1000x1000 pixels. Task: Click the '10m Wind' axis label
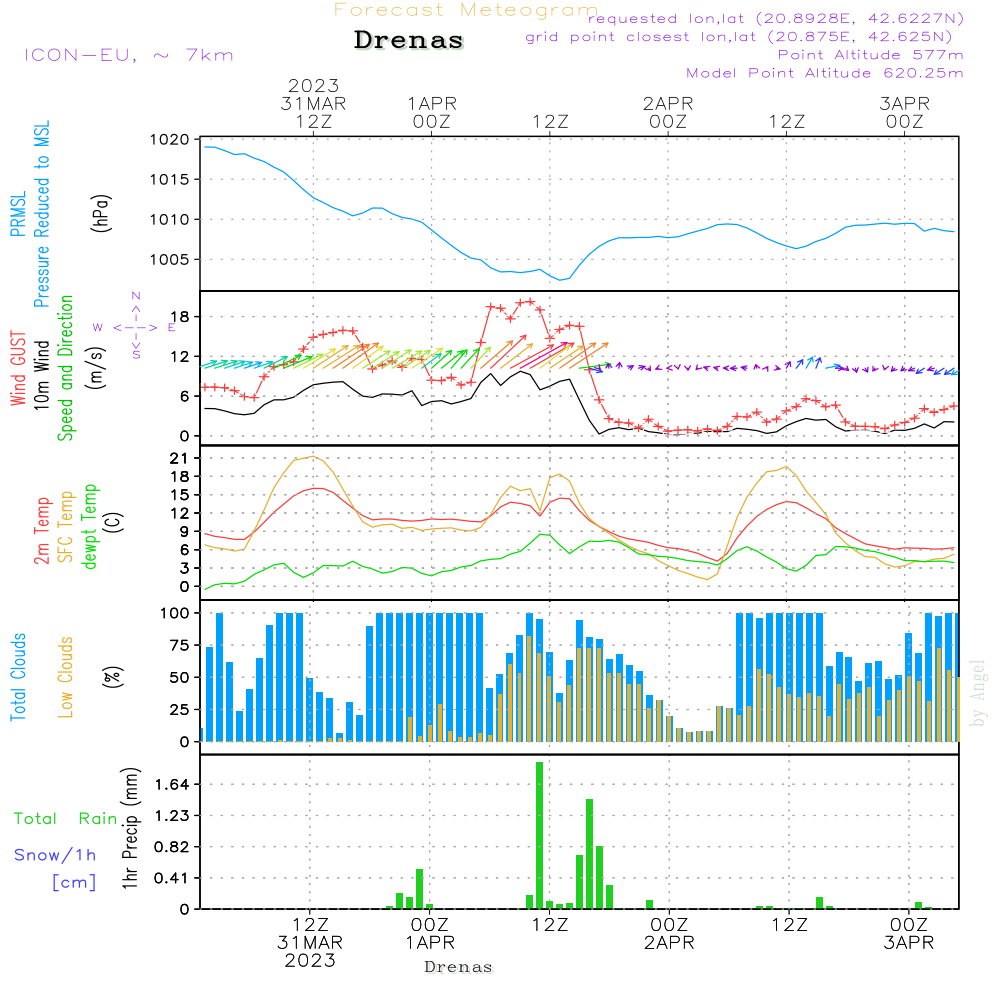click(x=41, y=375)
